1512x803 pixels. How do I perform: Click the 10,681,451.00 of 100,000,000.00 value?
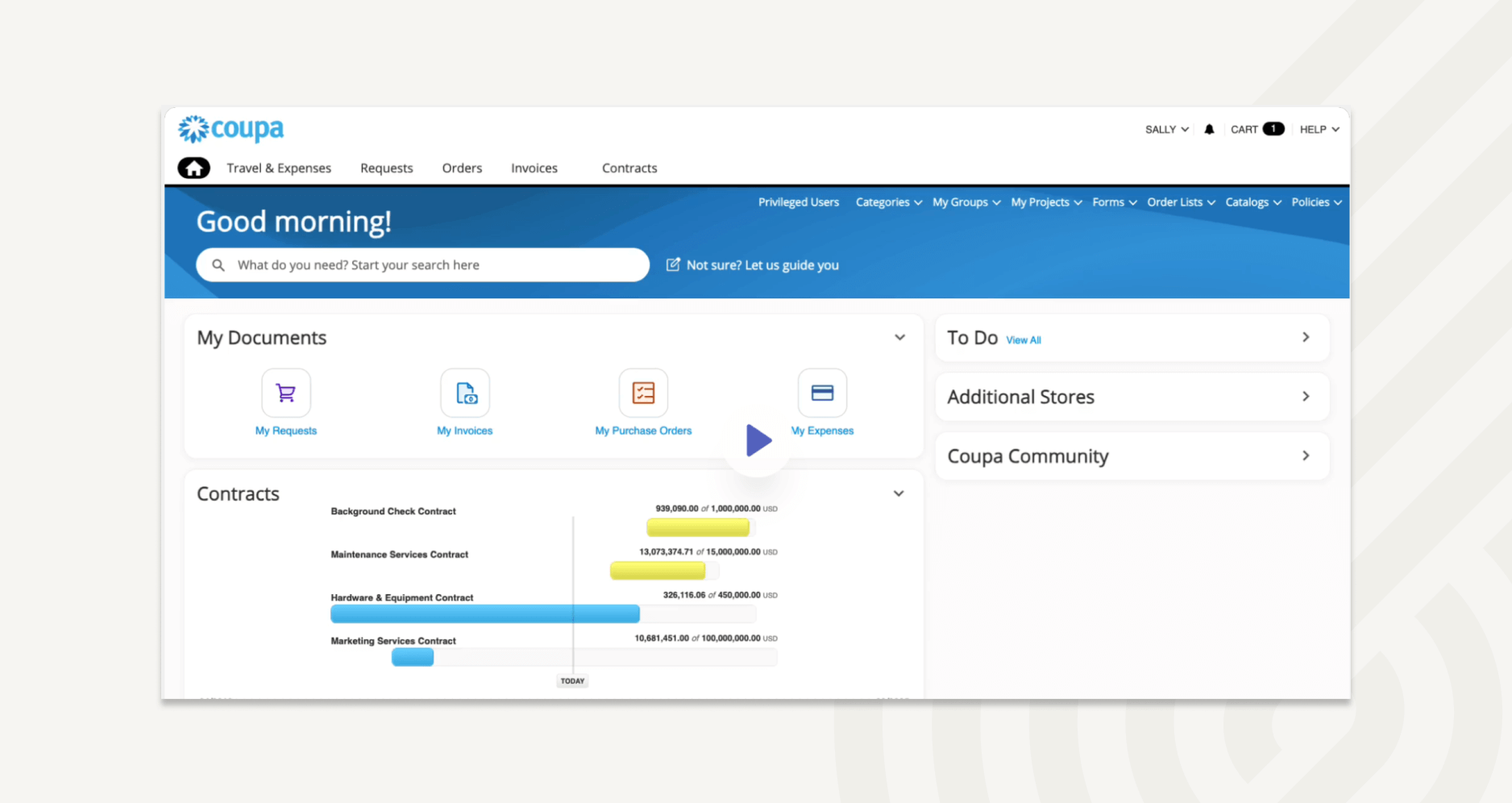pyautogui.click(x=706, y=639)
